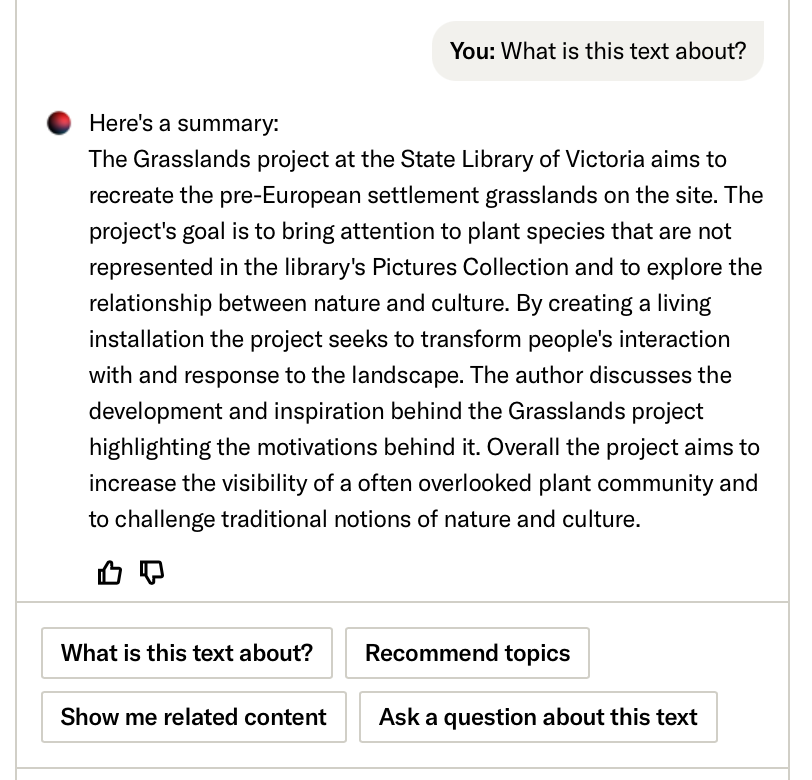Click the thumbs up feedback icon
This screenshot has width=812, height=780.
click(x=109, y=573)
